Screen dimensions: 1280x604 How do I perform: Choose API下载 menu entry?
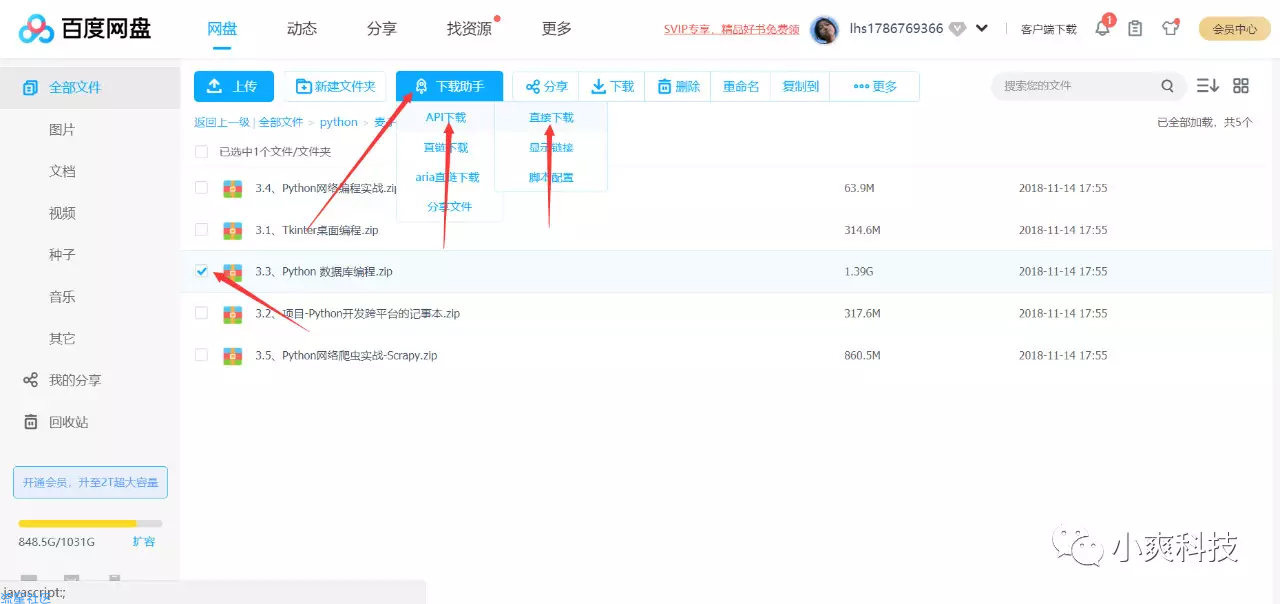(x=446, y=117)
